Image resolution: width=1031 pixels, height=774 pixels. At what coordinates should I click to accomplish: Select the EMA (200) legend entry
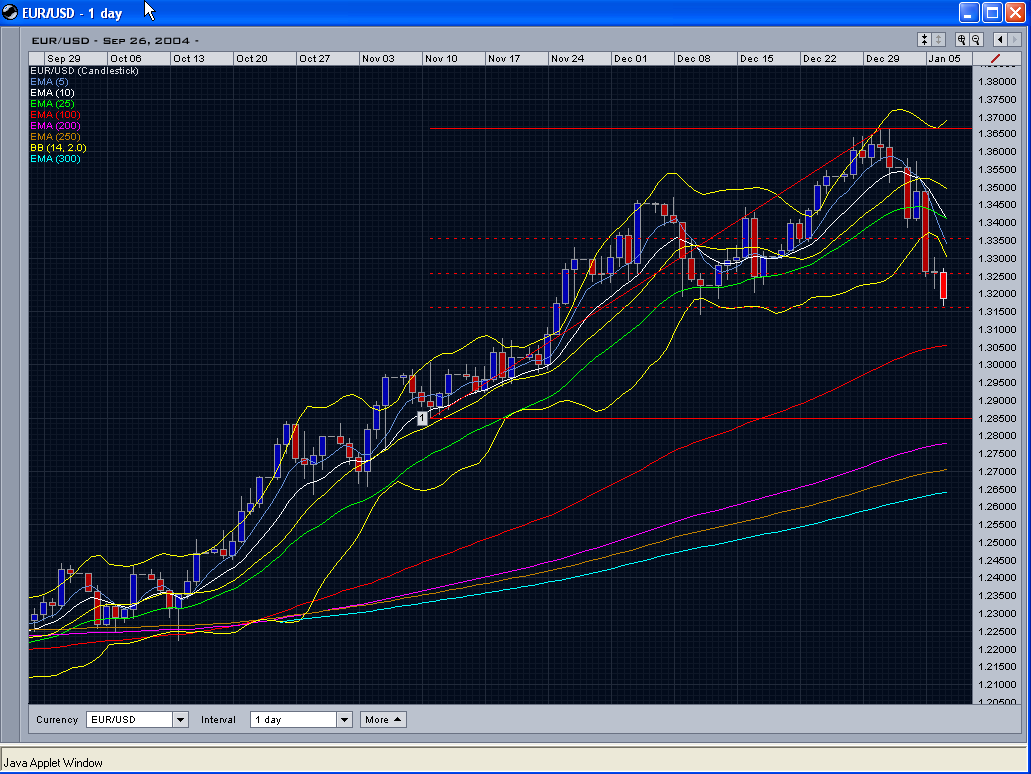pos(55,126)
